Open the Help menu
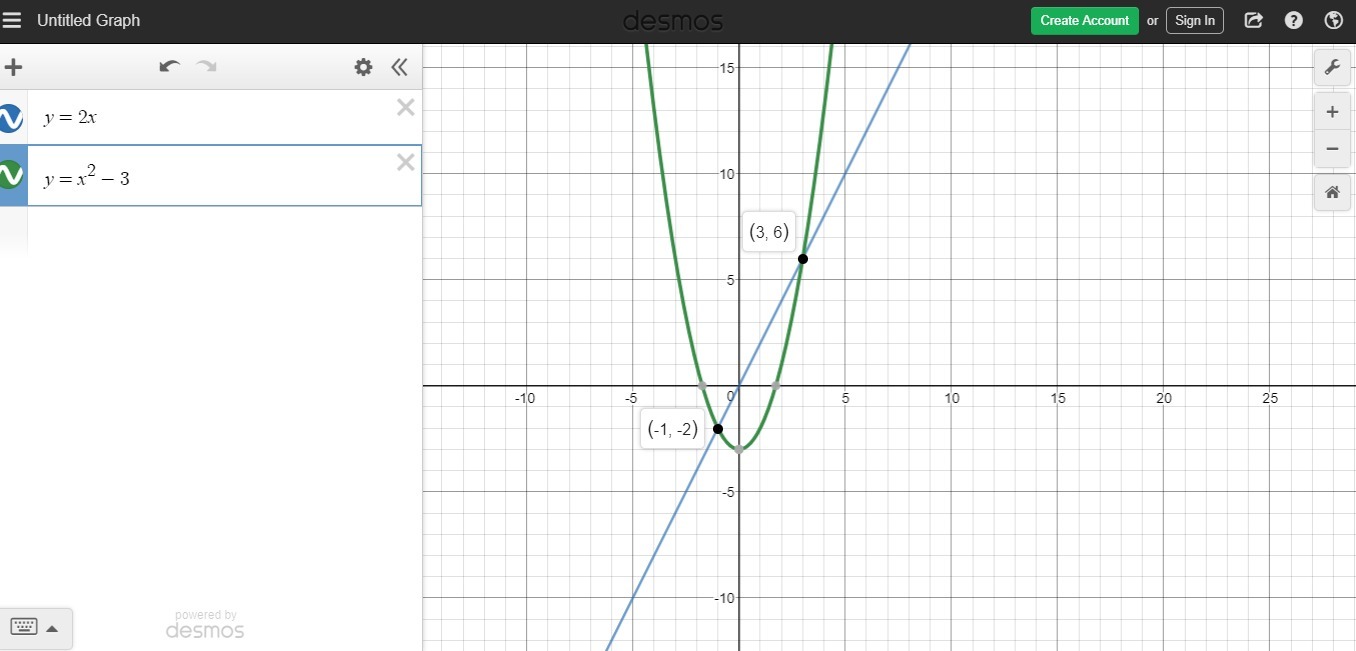The width and height of the screenshot is (1356, 651). click(x=1293, y=20)
